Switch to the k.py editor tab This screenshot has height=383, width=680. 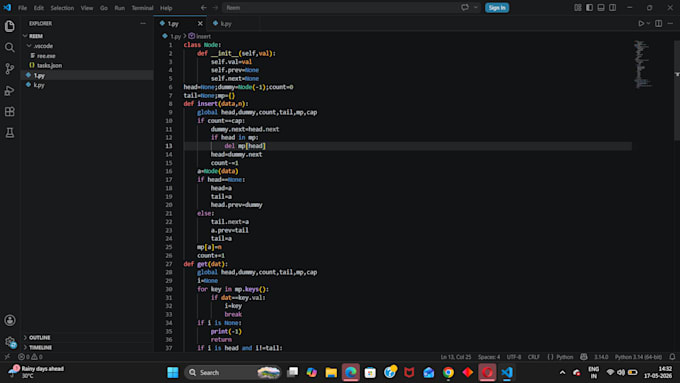[225, 23]
